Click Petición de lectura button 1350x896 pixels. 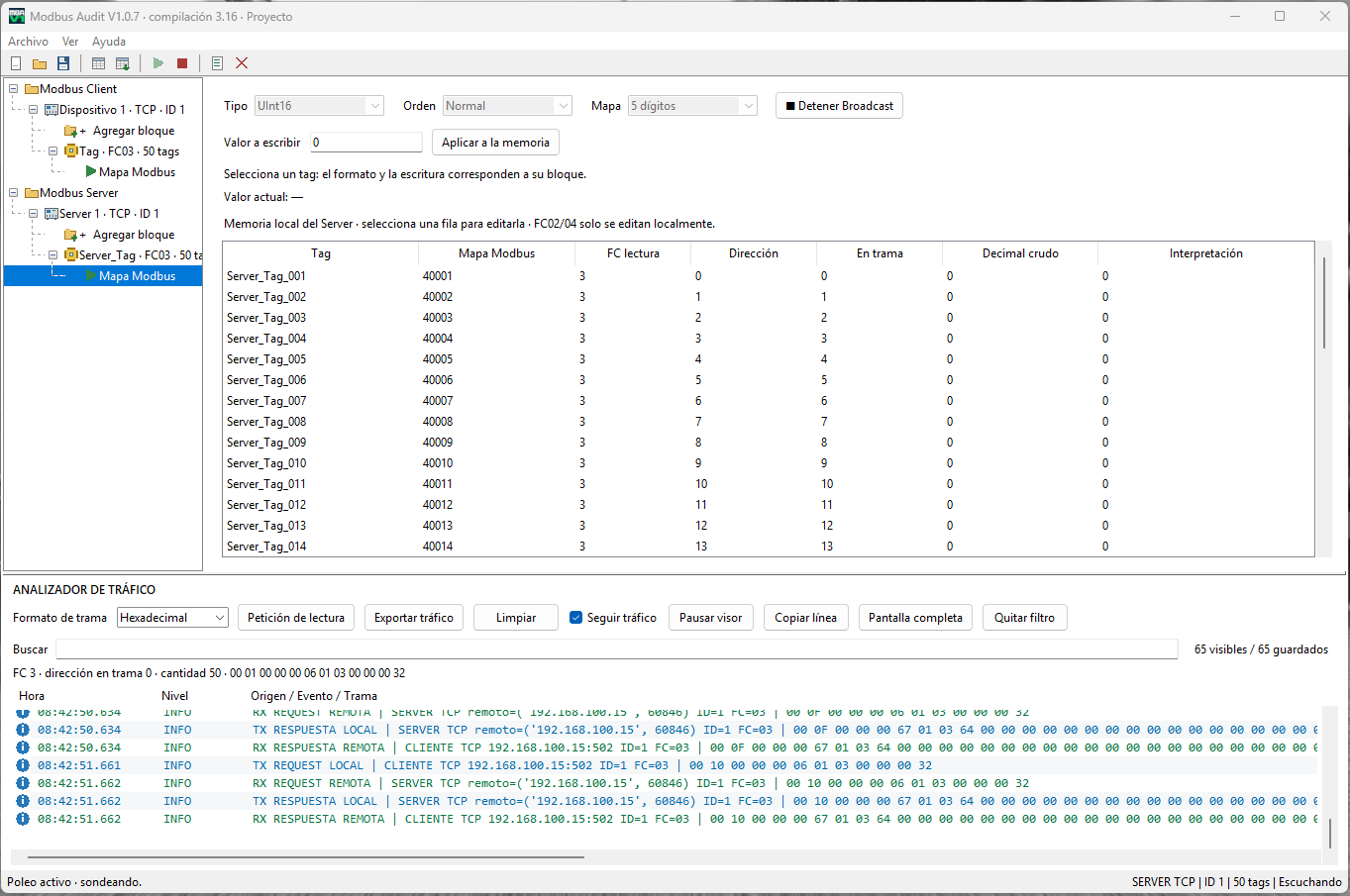296,618
